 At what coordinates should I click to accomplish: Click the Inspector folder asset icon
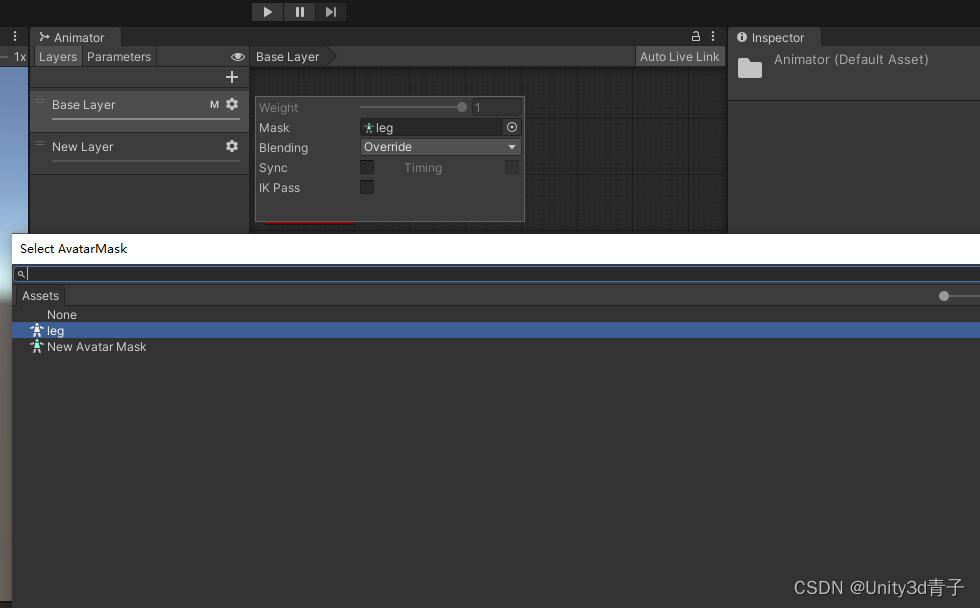click(750, 67)
